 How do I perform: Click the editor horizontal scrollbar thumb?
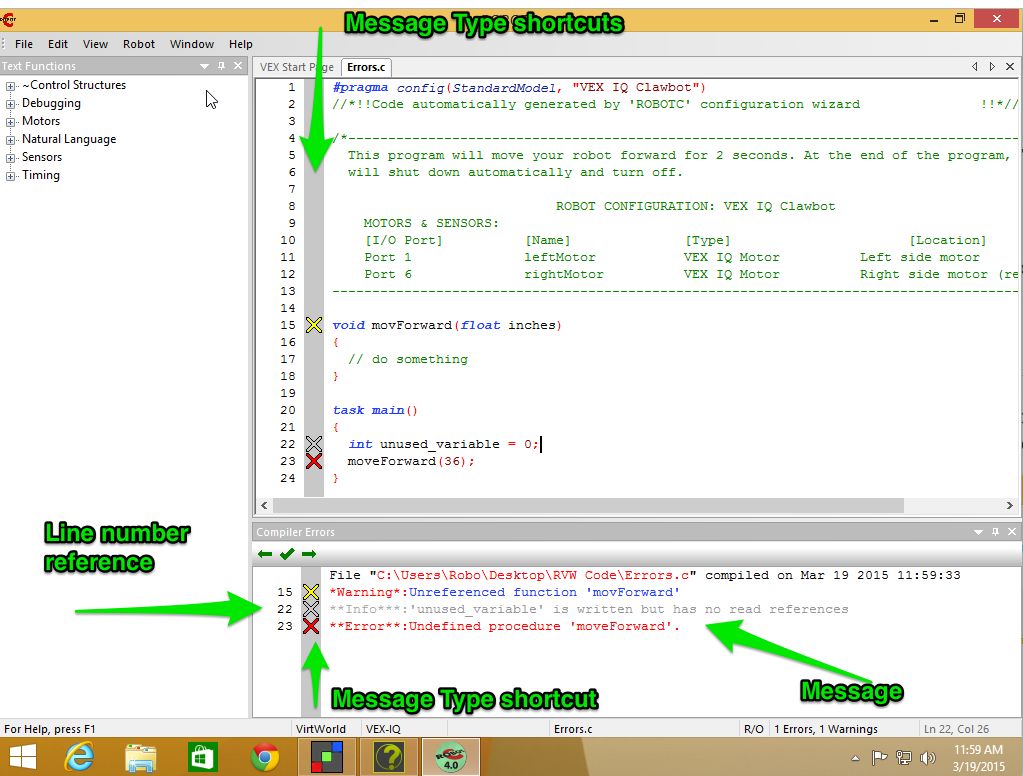(x=588, y=505)
